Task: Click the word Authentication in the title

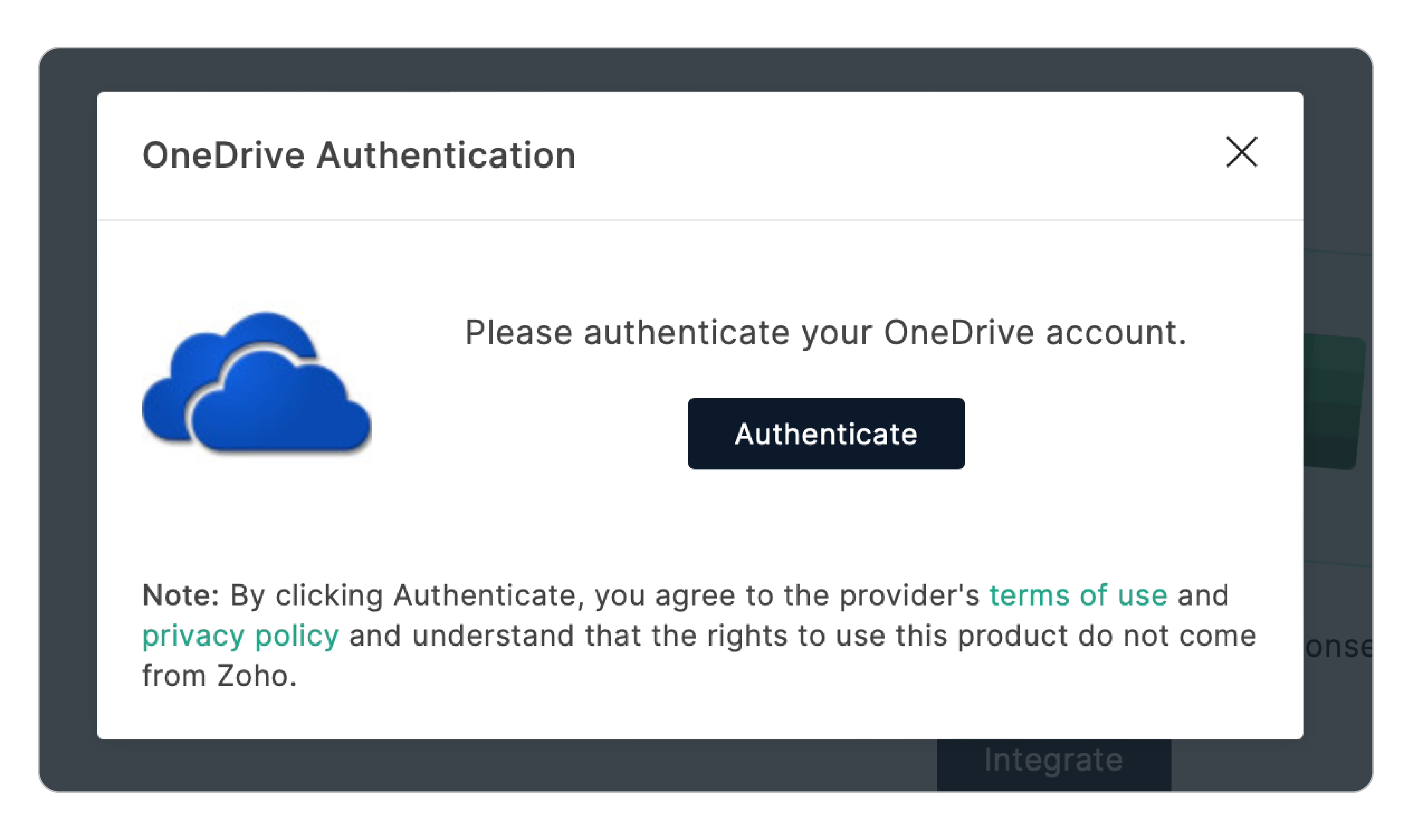Action: point(446,155)
